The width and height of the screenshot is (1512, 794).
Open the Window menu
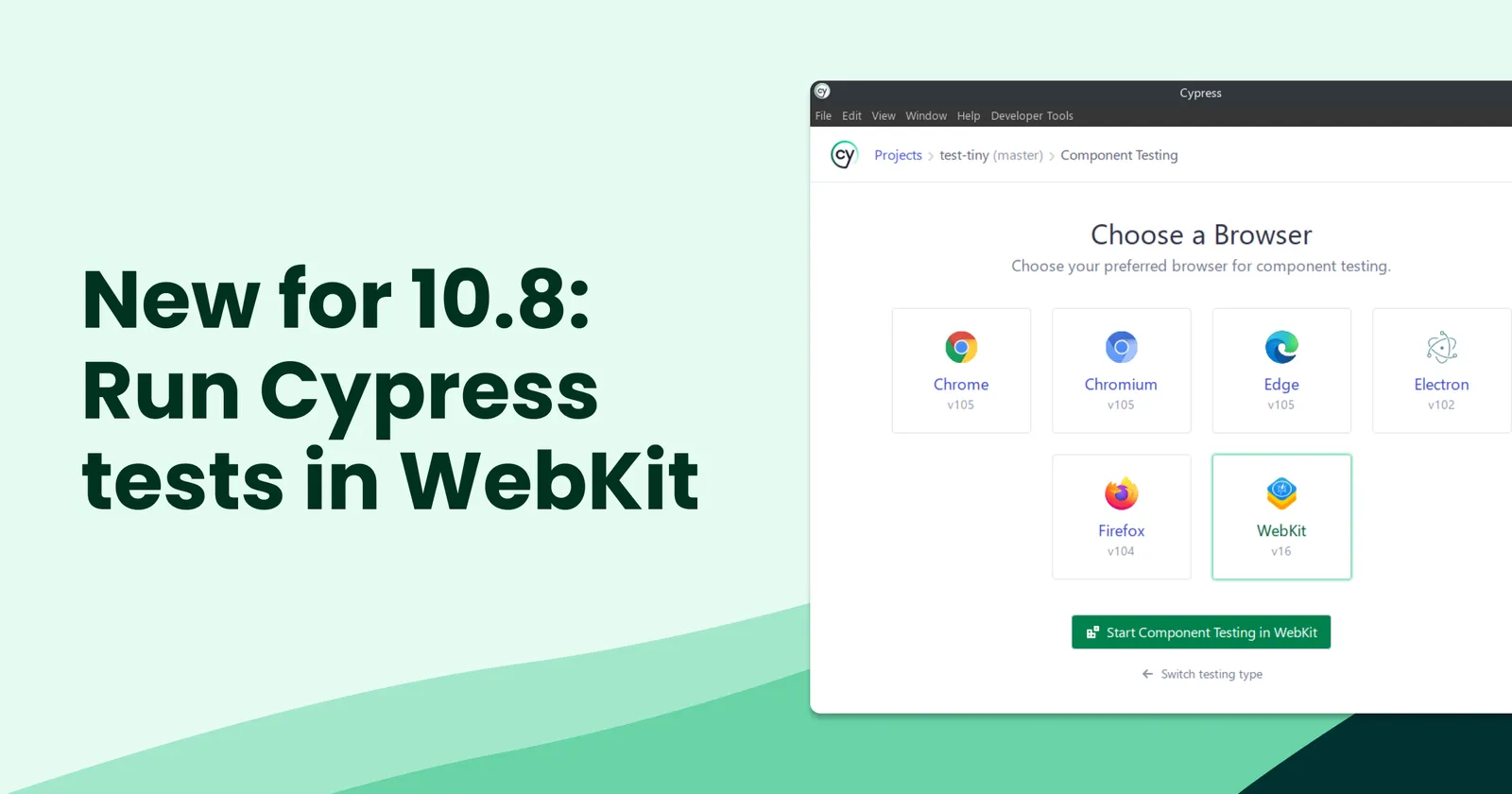pyautogui.click(x=926, y=116)
